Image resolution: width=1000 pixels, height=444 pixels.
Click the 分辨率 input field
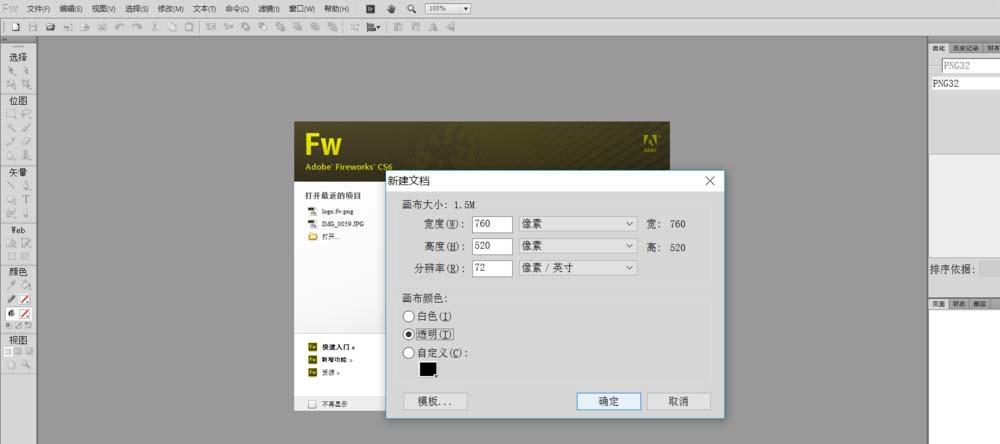click(492, 268)
